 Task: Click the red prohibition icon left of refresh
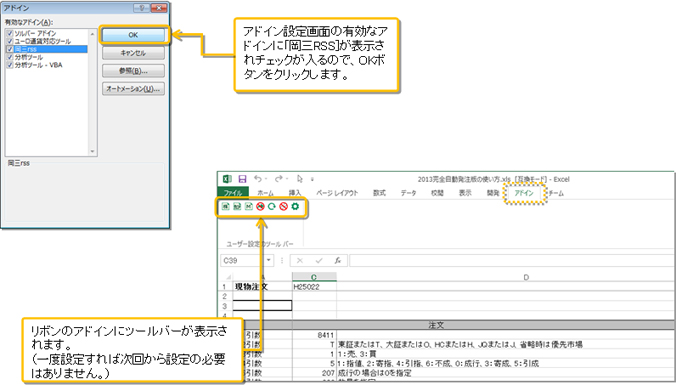(260, 207)
